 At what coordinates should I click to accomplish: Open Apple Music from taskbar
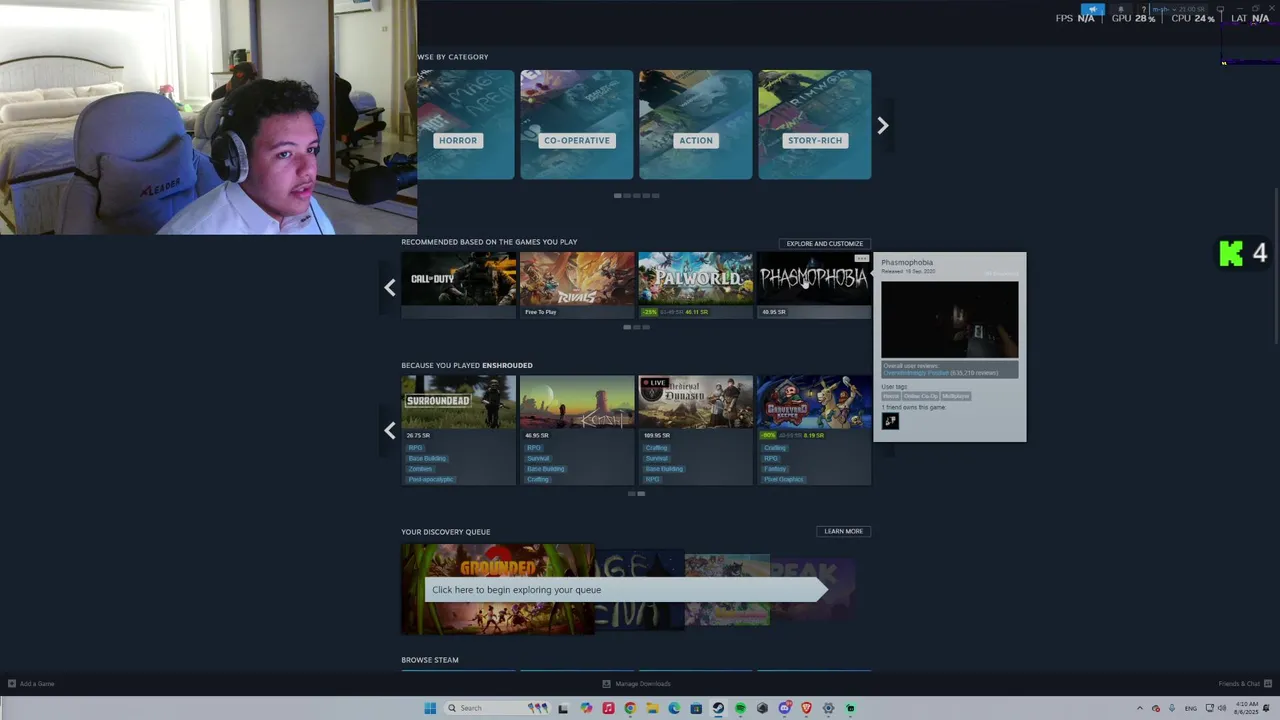(608, 708)
